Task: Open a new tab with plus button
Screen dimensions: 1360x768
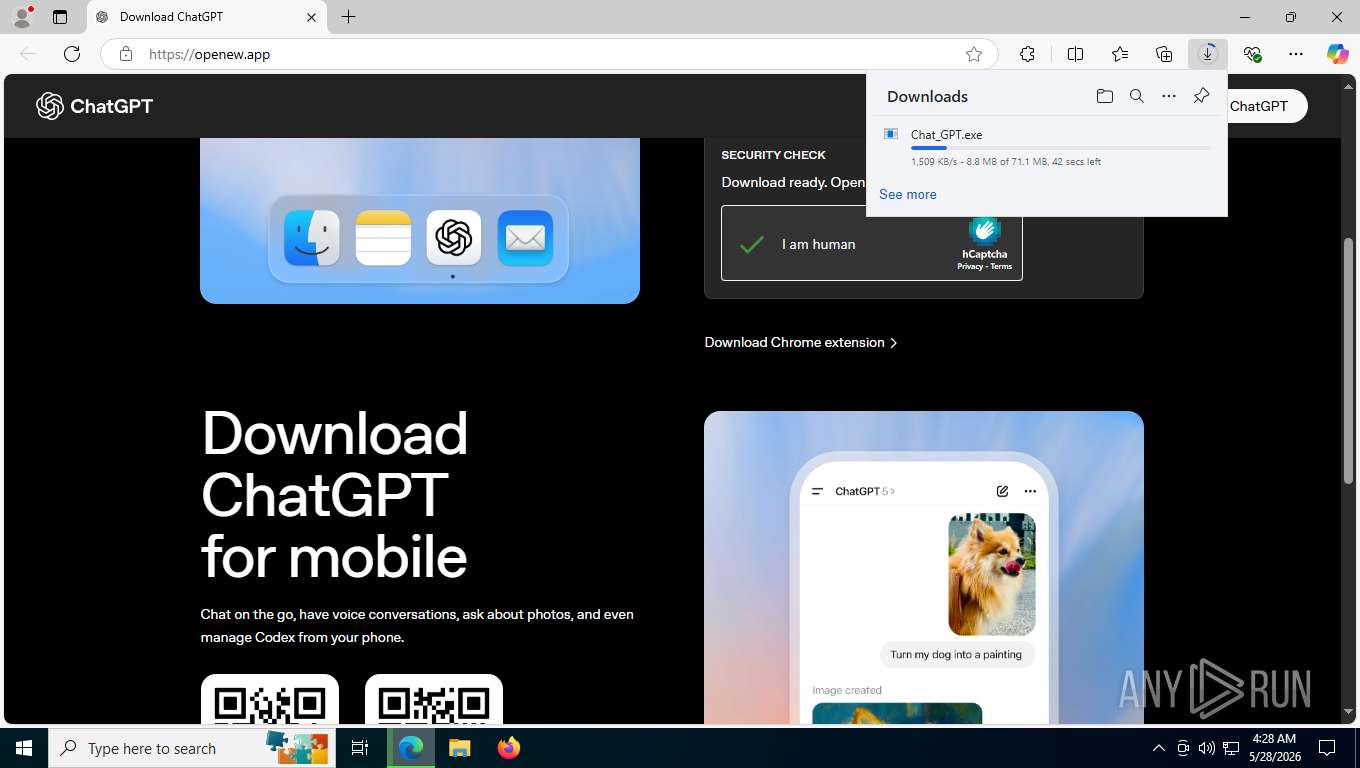Action: [348, 17]
